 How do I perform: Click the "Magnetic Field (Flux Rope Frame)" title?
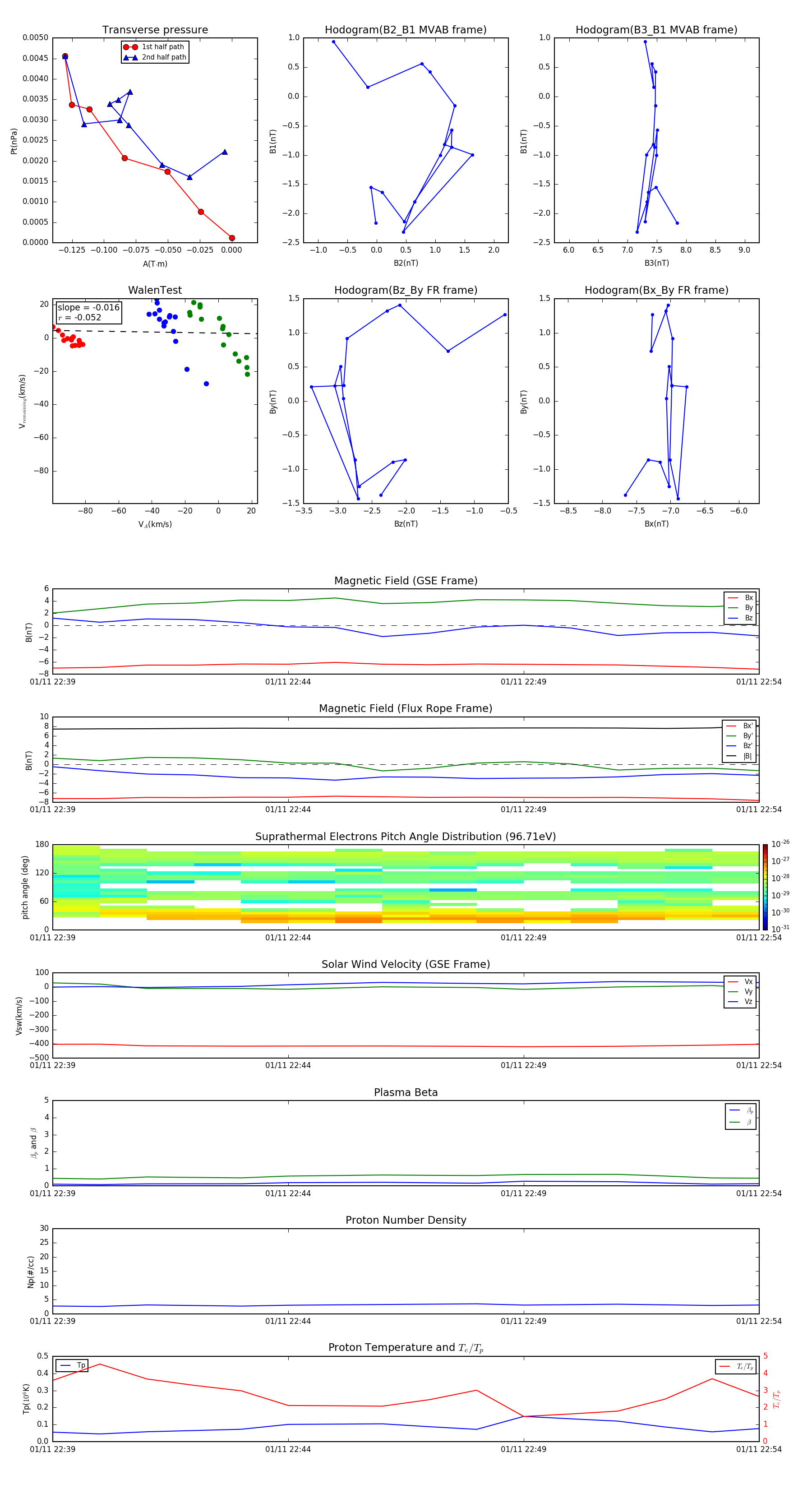click(x=406, y=709)
